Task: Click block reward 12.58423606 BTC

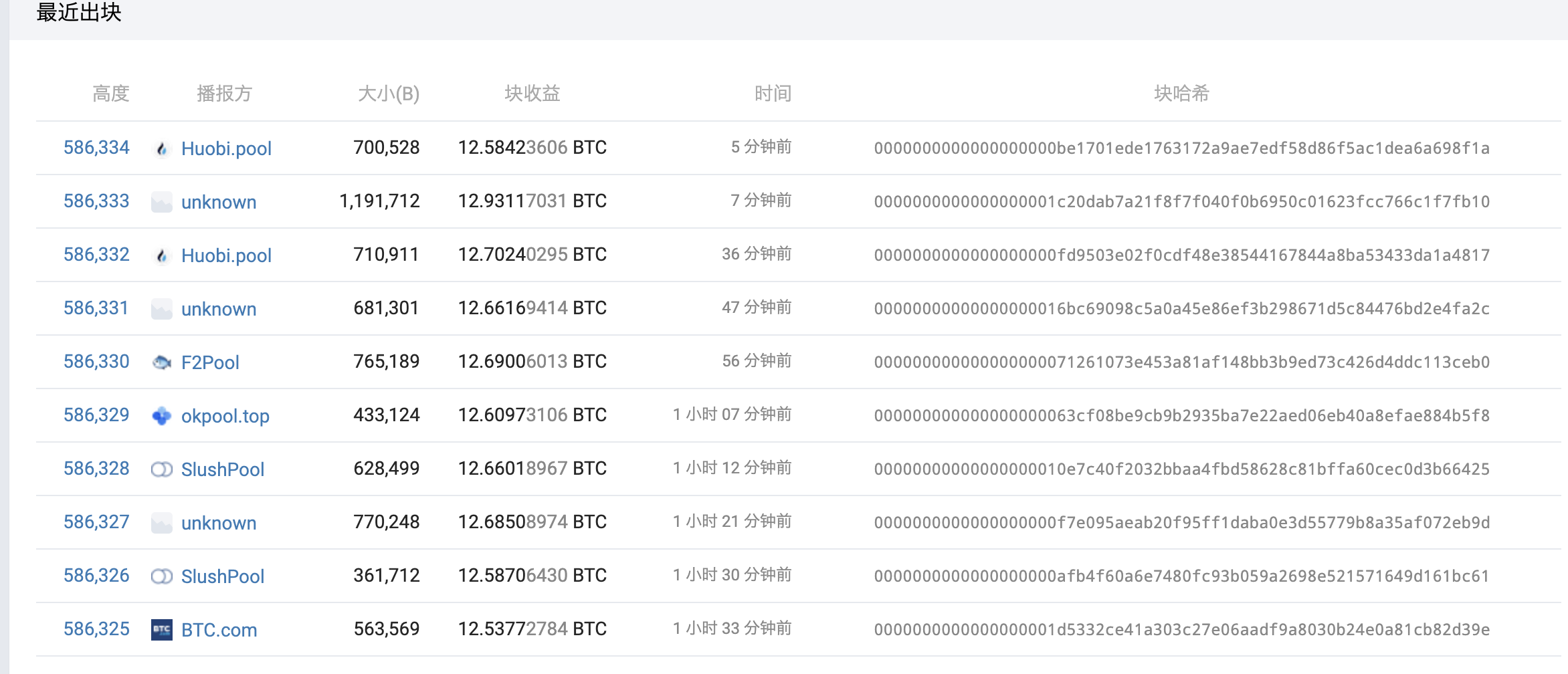Action: tap(532, 148)
